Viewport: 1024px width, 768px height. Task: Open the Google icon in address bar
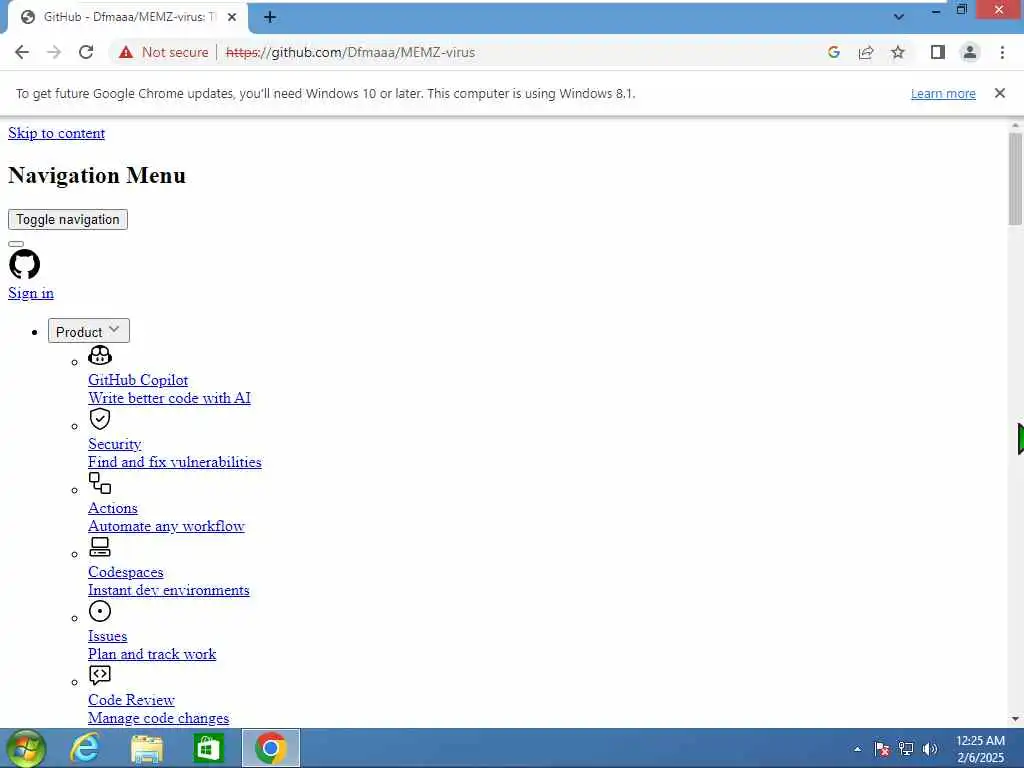833,52
